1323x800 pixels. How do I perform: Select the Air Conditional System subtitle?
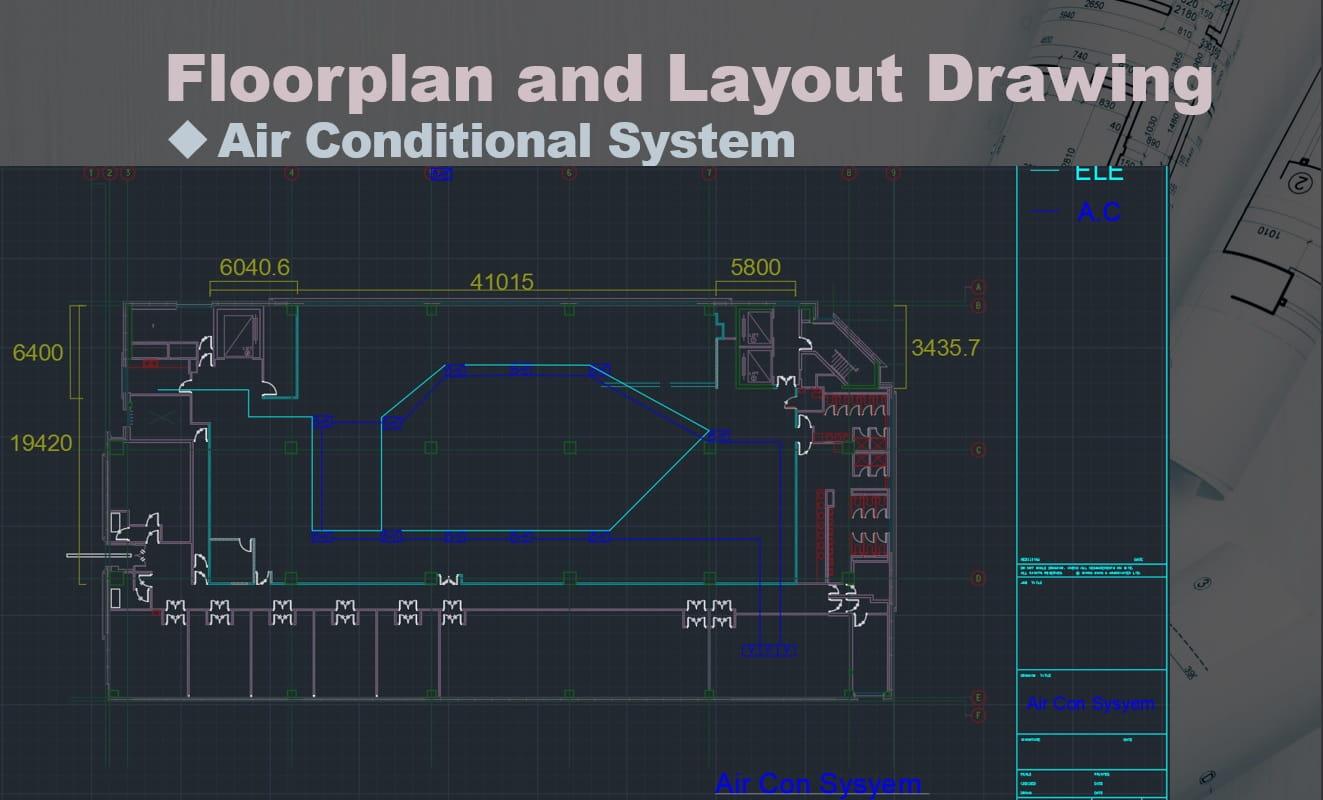tap(505, 141)
